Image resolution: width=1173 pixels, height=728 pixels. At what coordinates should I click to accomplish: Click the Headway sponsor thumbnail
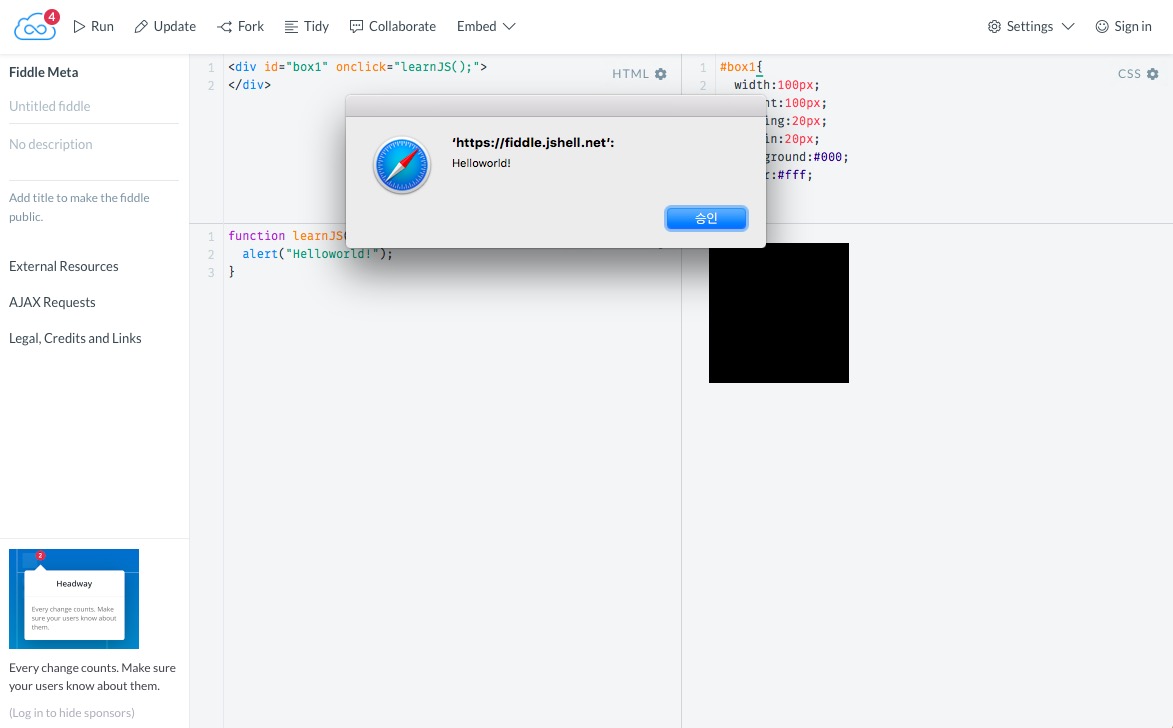coord(74,599)
